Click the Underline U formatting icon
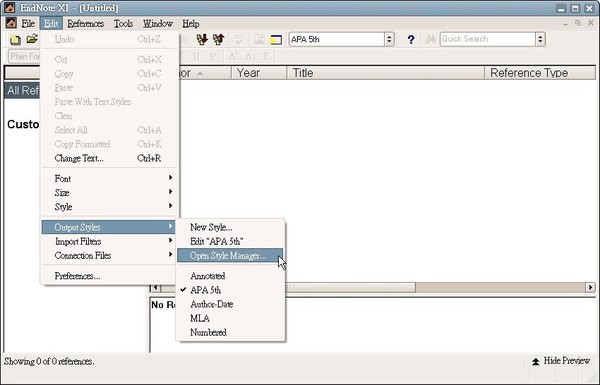600x385 pixels. pos(196,57)
